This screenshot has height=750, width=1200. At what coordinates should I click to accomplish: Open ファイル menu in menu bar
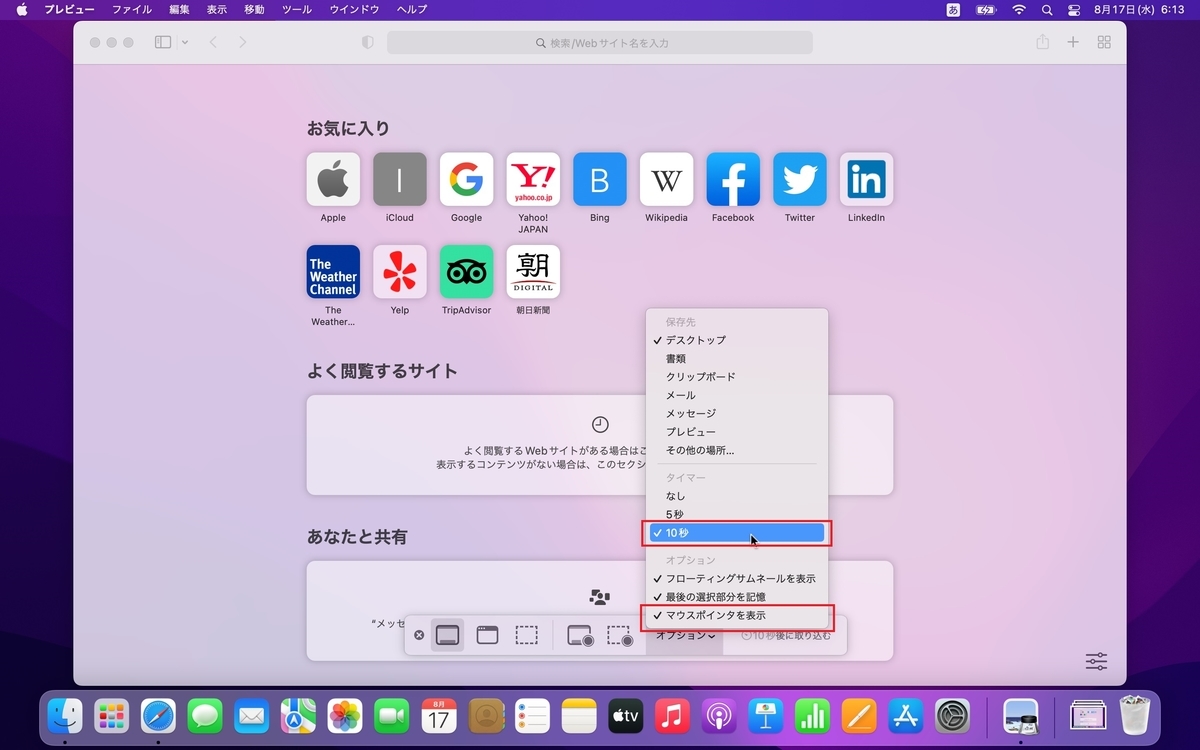click(132, 9)
